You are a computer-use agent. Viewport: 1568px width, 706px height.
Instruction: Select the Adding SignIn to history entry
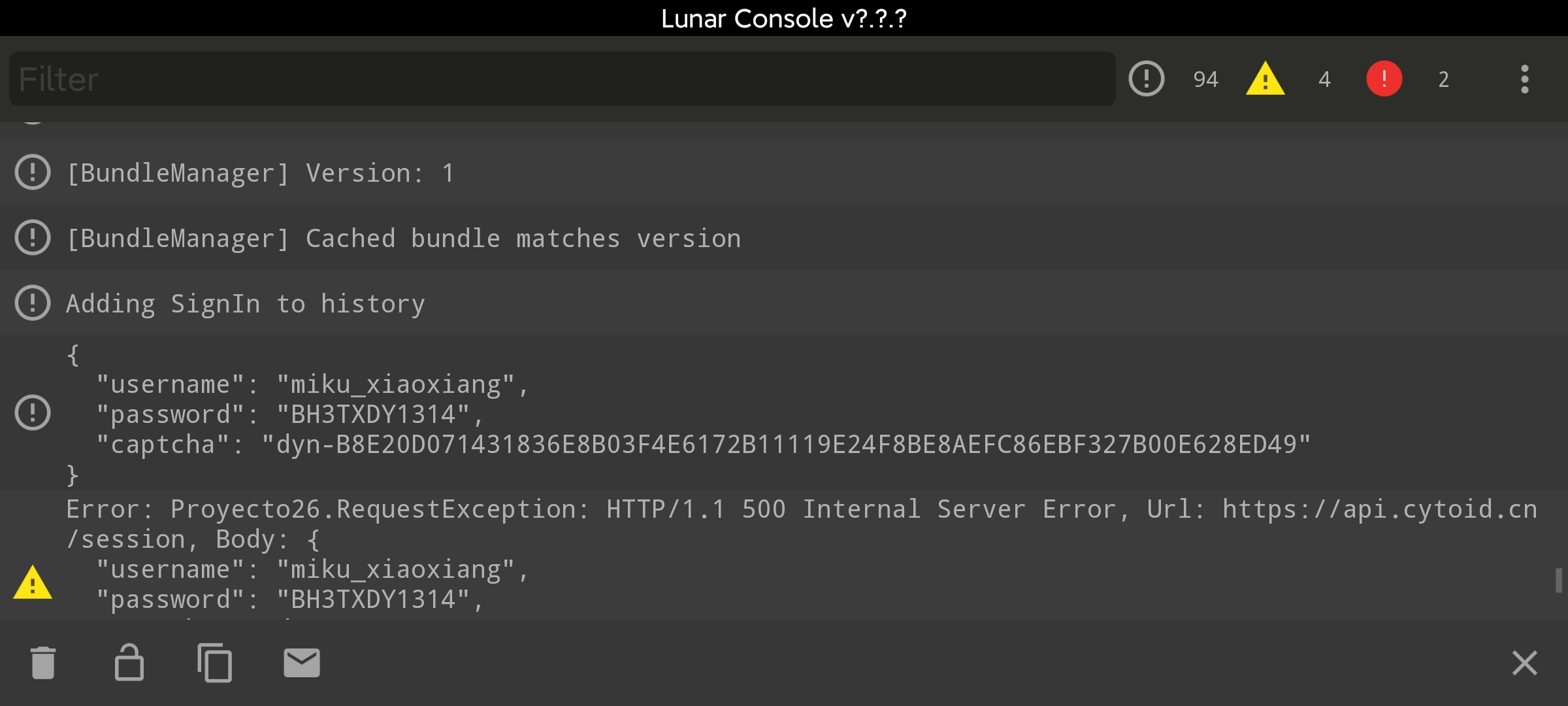tap(784, 303)
